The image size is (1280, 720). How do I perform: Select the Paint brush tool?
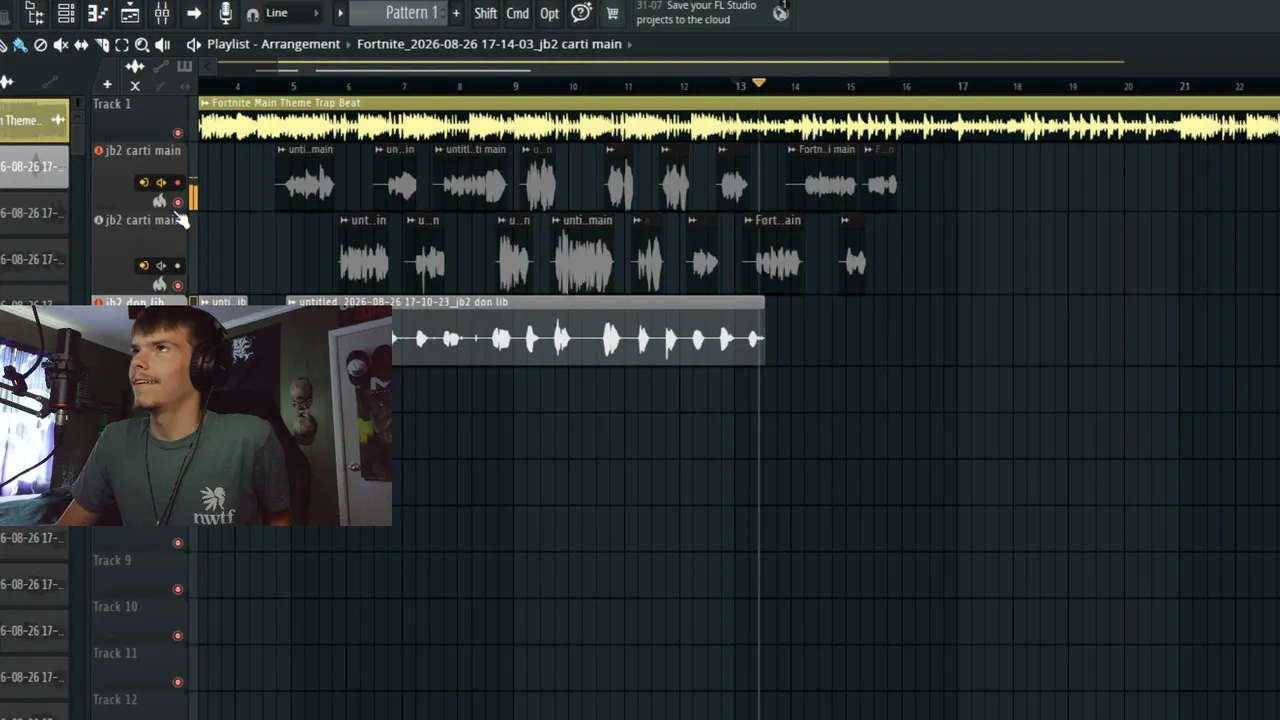pos(19,45)
